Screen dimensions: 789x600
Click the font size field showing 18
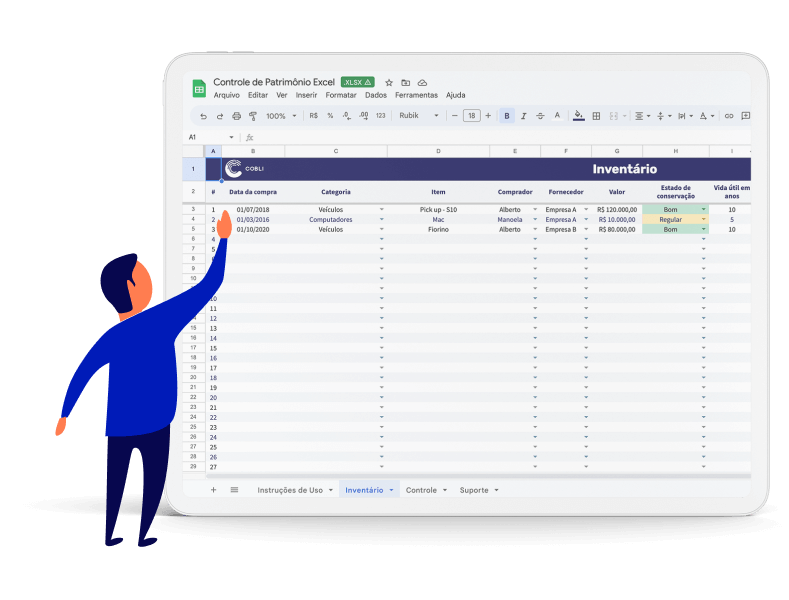point(471,116)
